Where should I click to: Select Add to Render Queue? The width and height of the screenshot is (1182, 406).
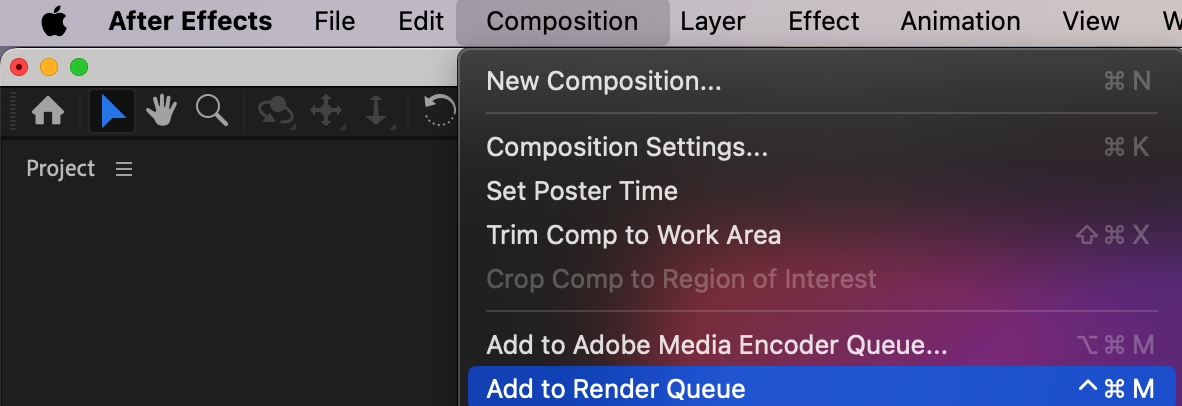tap(615, 389)
